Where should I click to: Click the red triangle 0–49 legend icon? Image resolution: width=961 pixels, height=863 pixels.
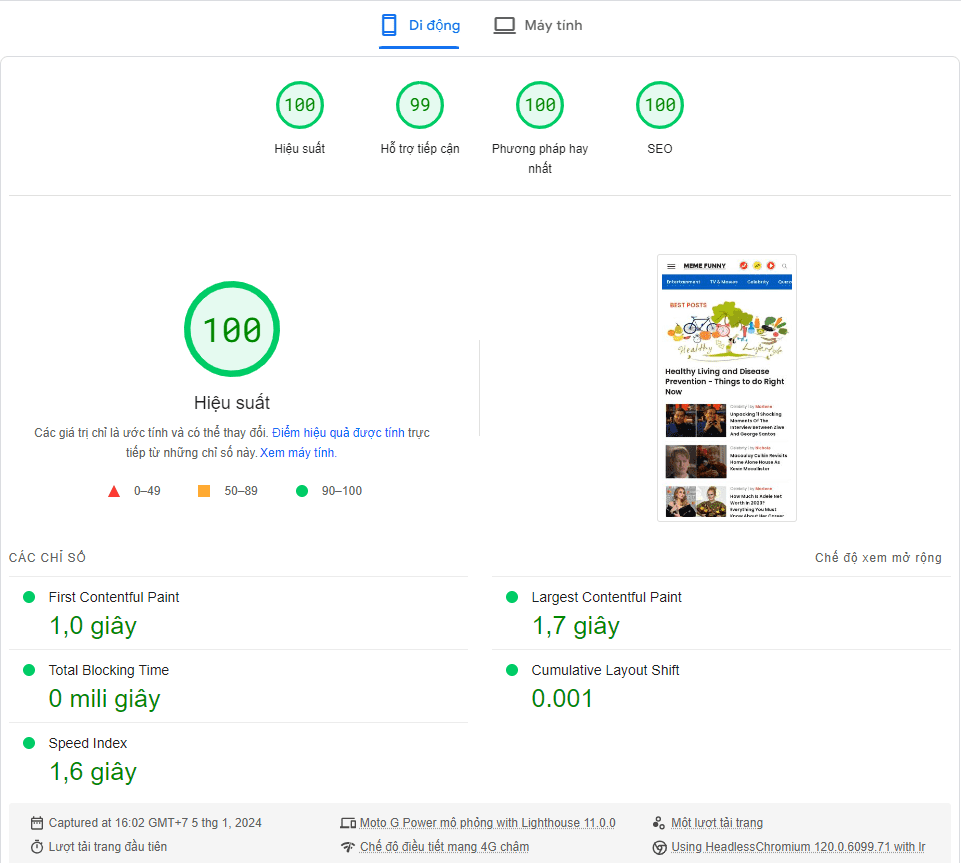tap(114, 491)
